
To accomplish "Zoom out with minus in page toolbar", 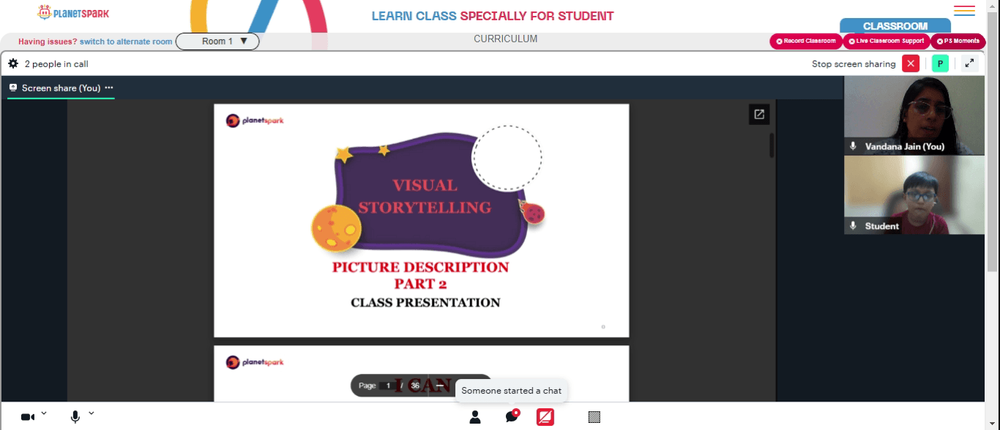I will (x=439, y=385).
